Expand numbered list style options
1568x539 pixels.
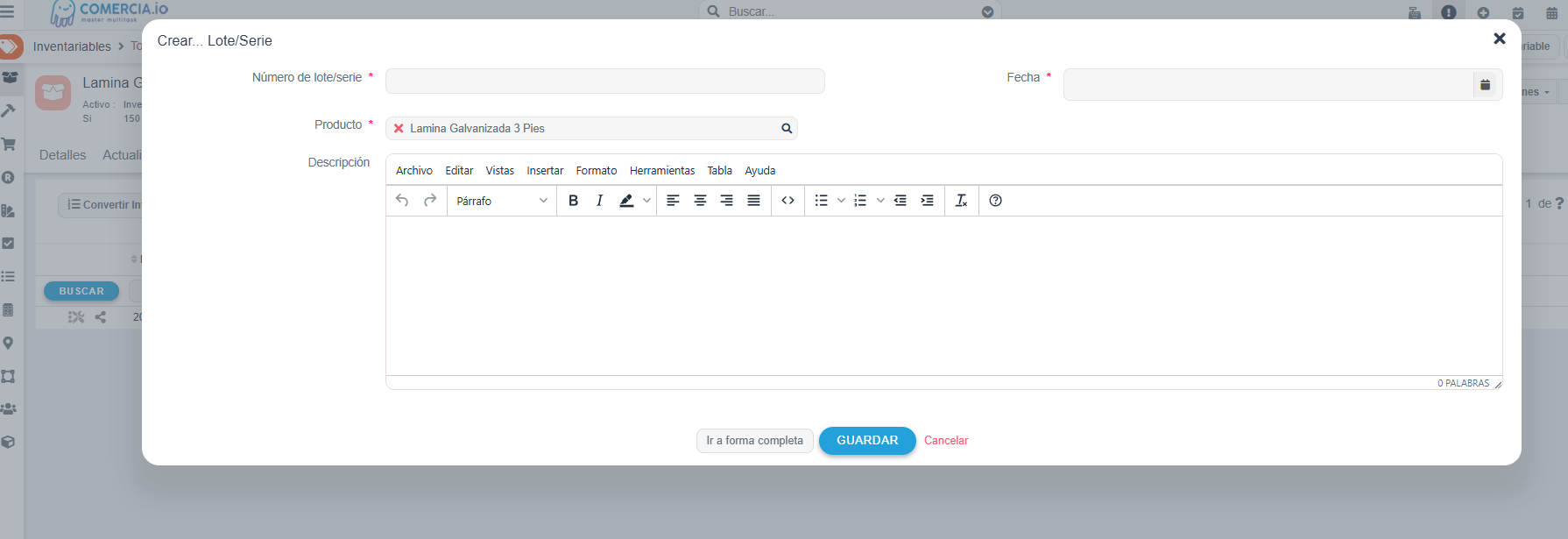[x=880, y=201]
